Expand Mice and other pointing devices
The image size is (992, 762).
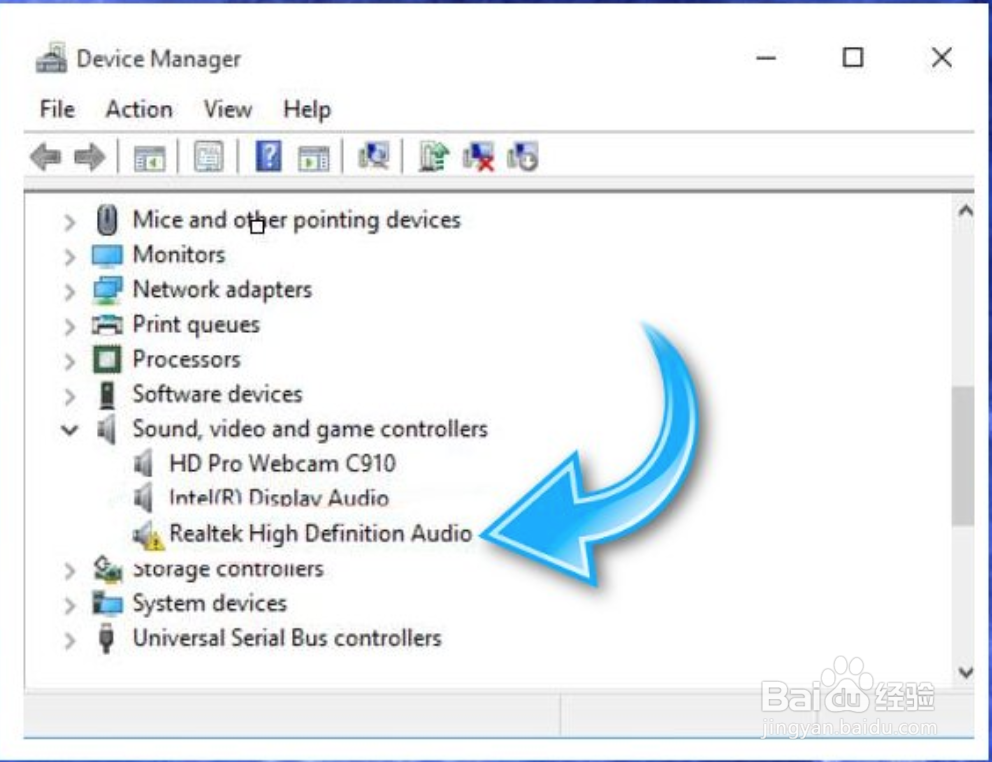click(70, 222)
